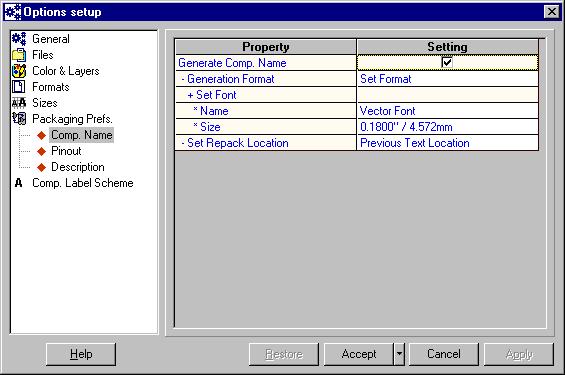This screenshot has width=565, height=375.
Task: Click the Setting column header
Action: [x=448, y=47]
